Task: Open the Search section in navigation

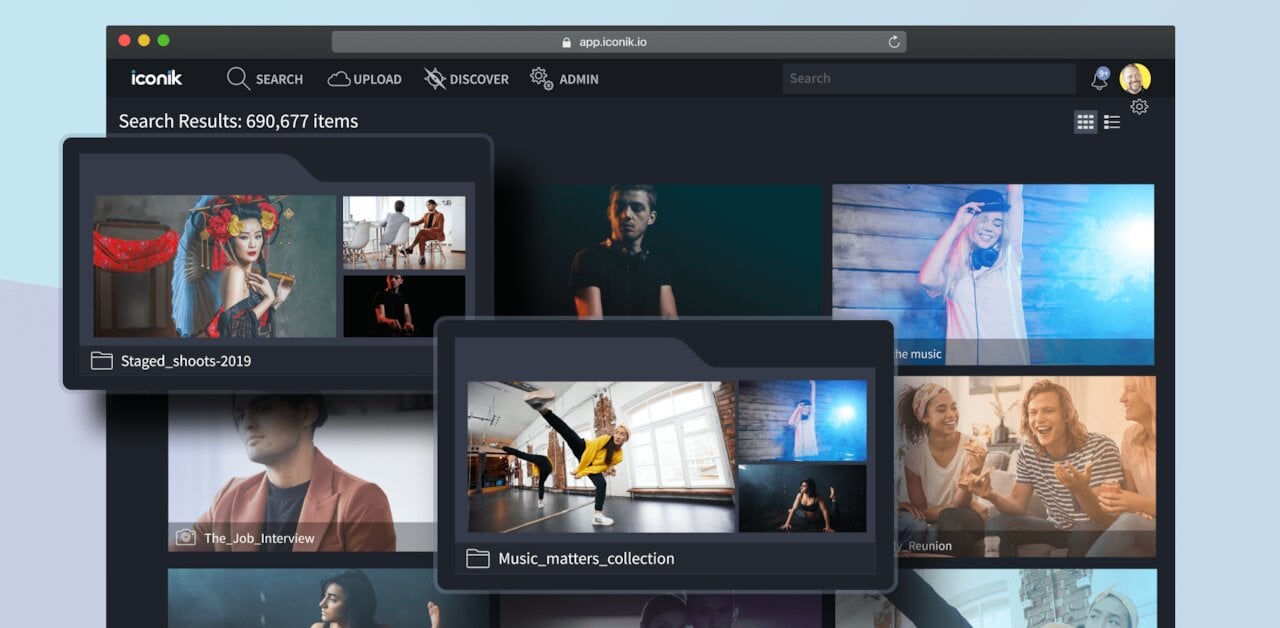Action: point(265,79)
